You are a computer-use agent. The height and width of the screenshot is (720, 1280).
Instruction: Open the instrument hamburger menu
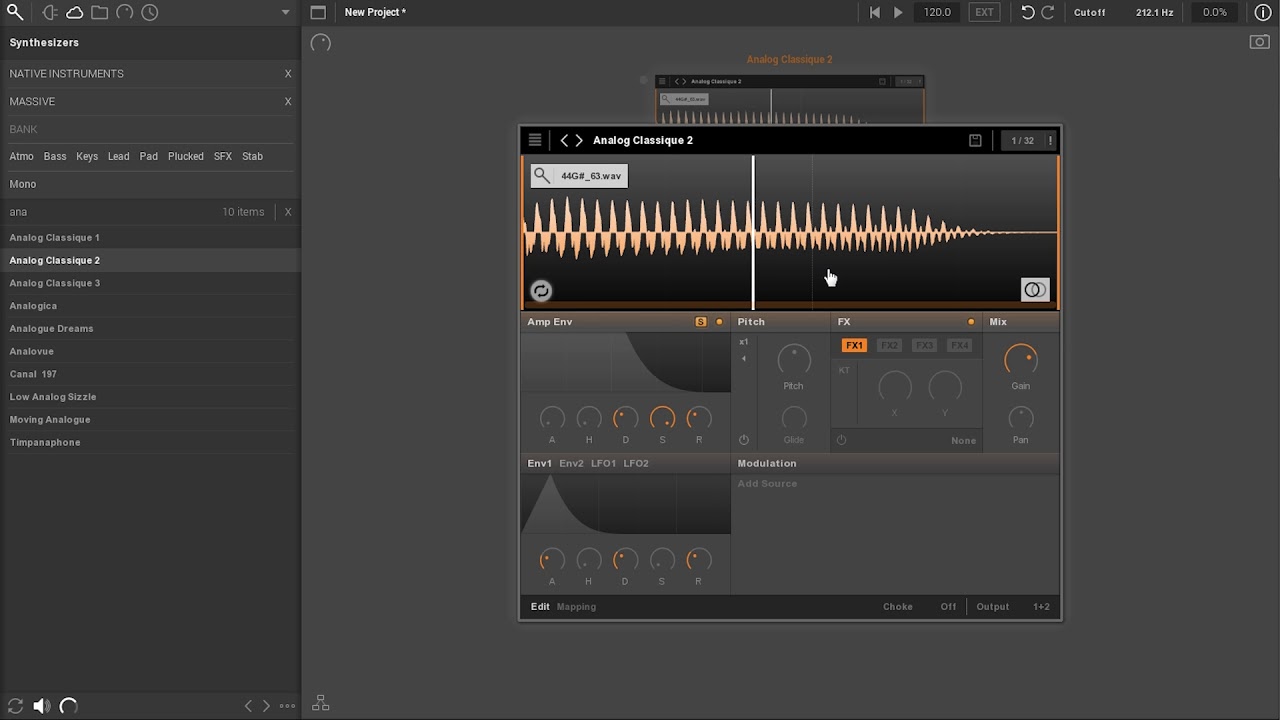pyautogui.click(x=535, y=140)
